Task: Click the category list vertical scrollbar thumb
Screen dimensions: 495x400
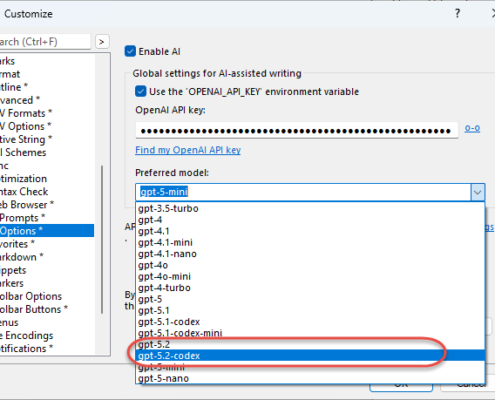Action: coord(102,239)
